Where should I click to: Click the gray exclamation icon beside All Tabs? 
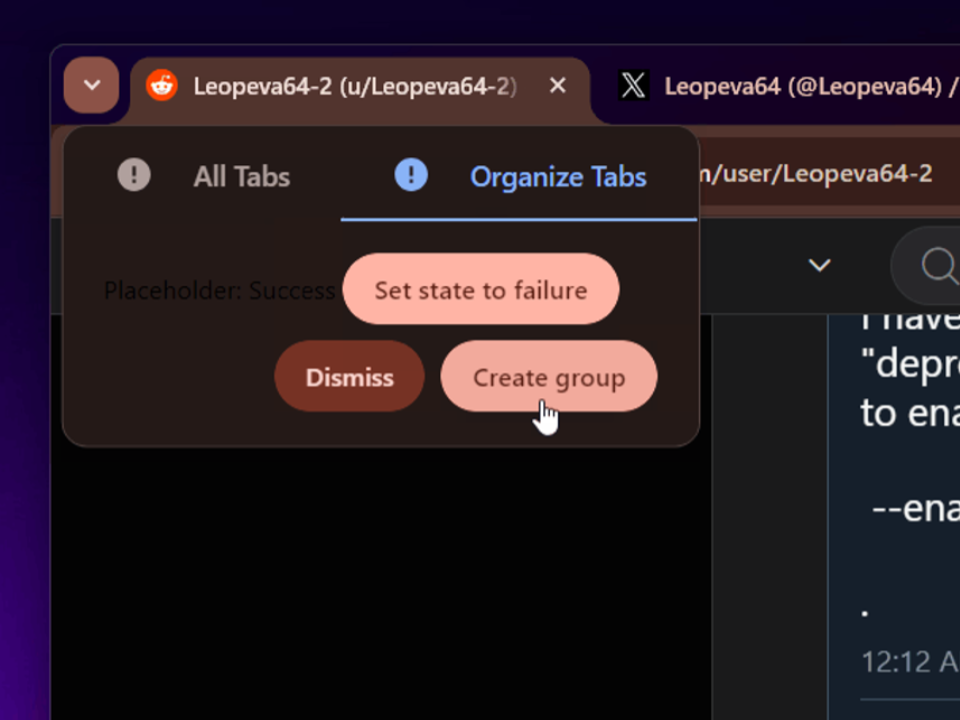pos(134,174)
